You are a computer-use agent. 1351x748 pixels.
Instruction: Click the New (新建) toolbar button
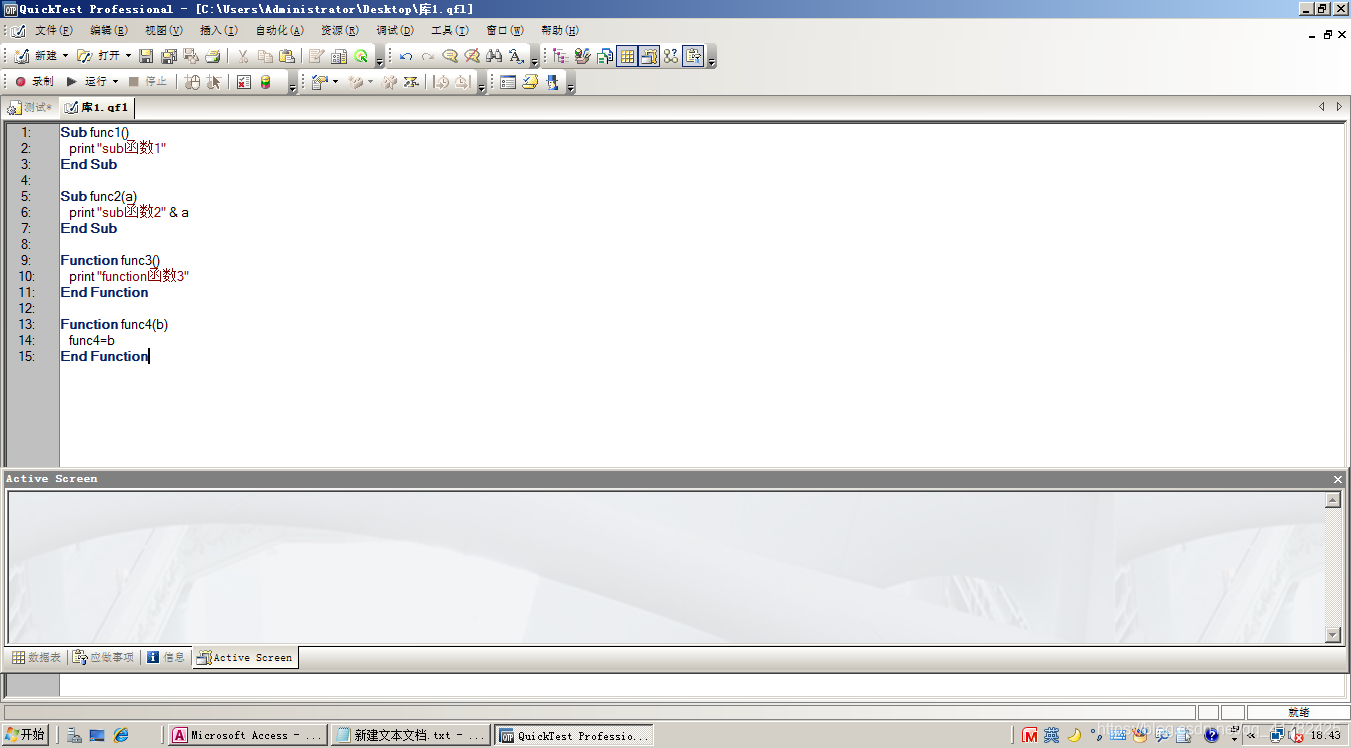coord(35,56)
